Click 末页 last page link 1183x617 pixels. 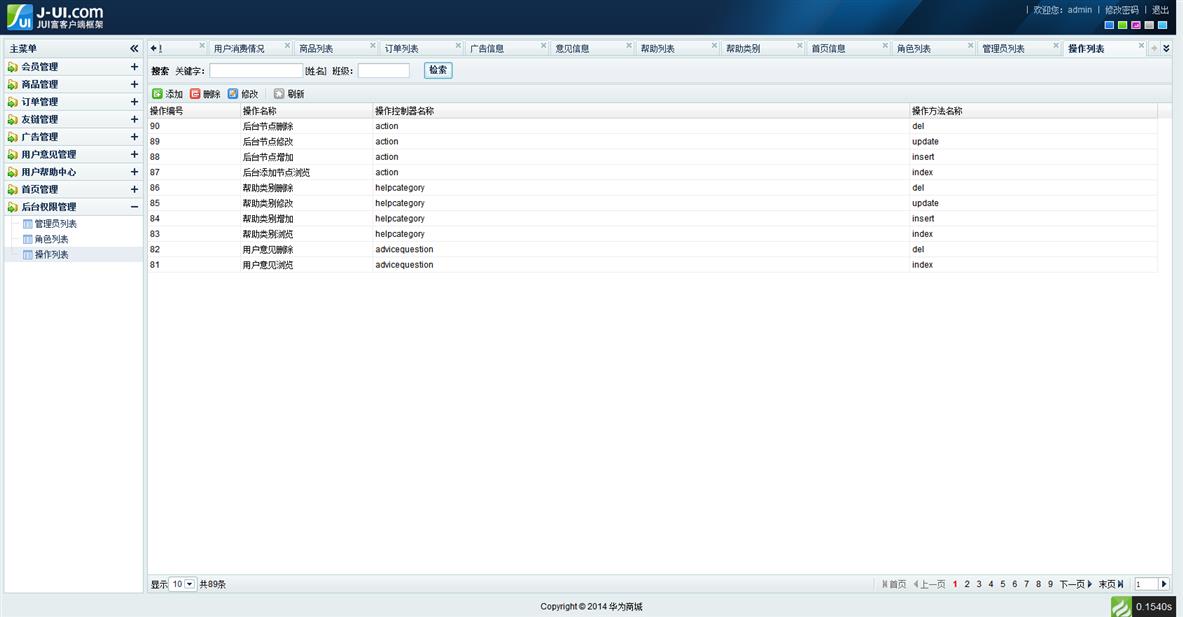point(1111,584)
